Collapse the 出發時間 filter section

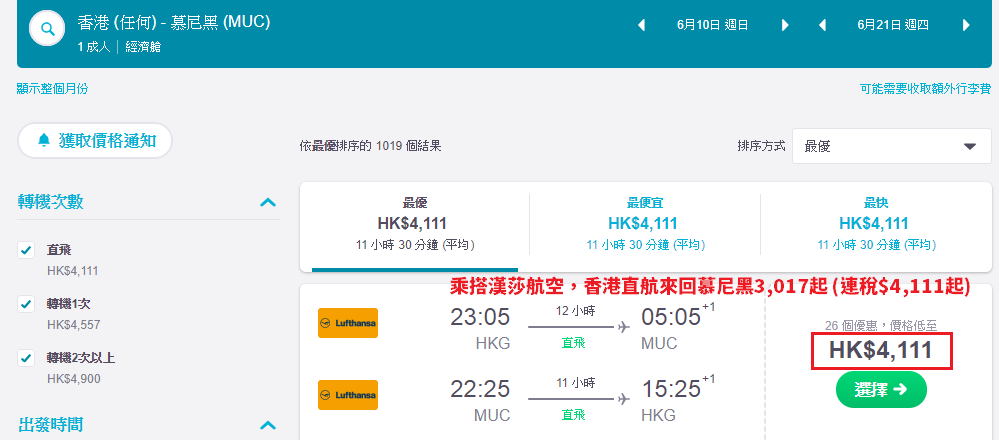point(268,425)
